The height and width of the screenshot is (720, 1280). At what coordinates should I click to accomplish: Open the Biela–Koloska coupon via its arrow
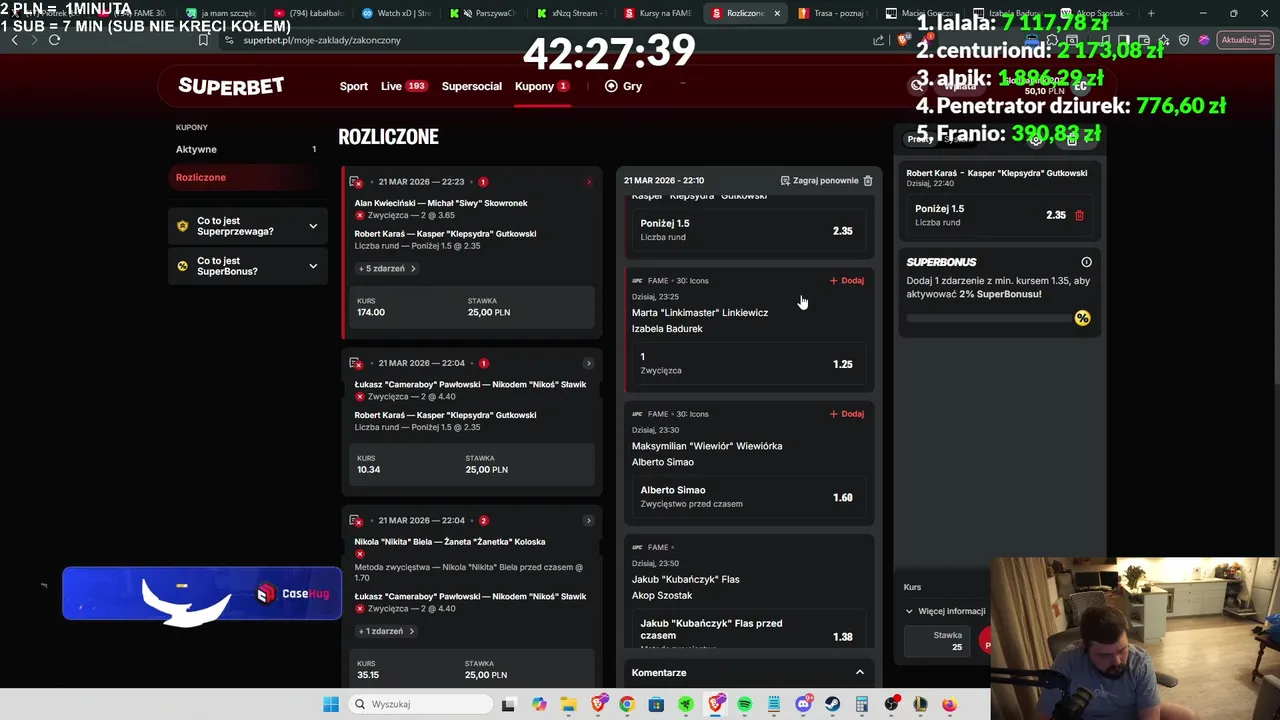[x=588, y=521]
